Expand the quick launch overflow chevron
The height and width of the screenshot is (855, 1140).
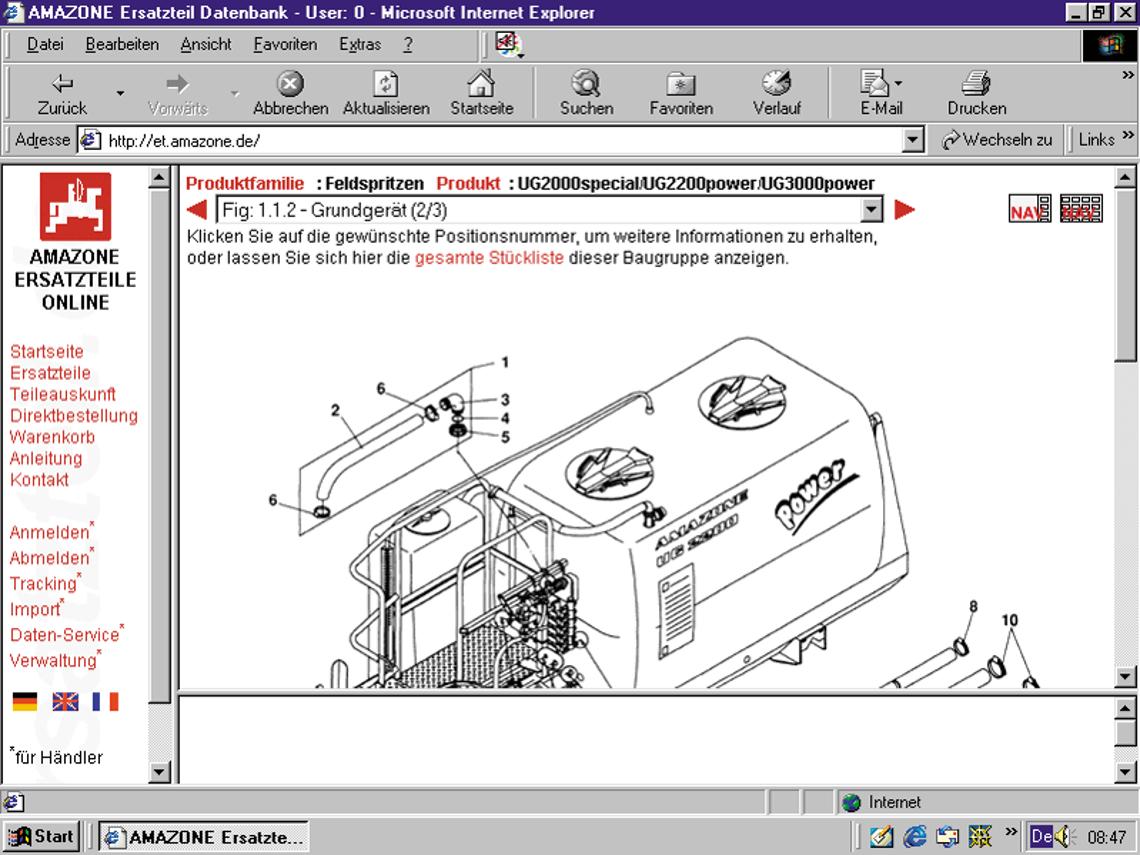click(x=1011, y=830)
